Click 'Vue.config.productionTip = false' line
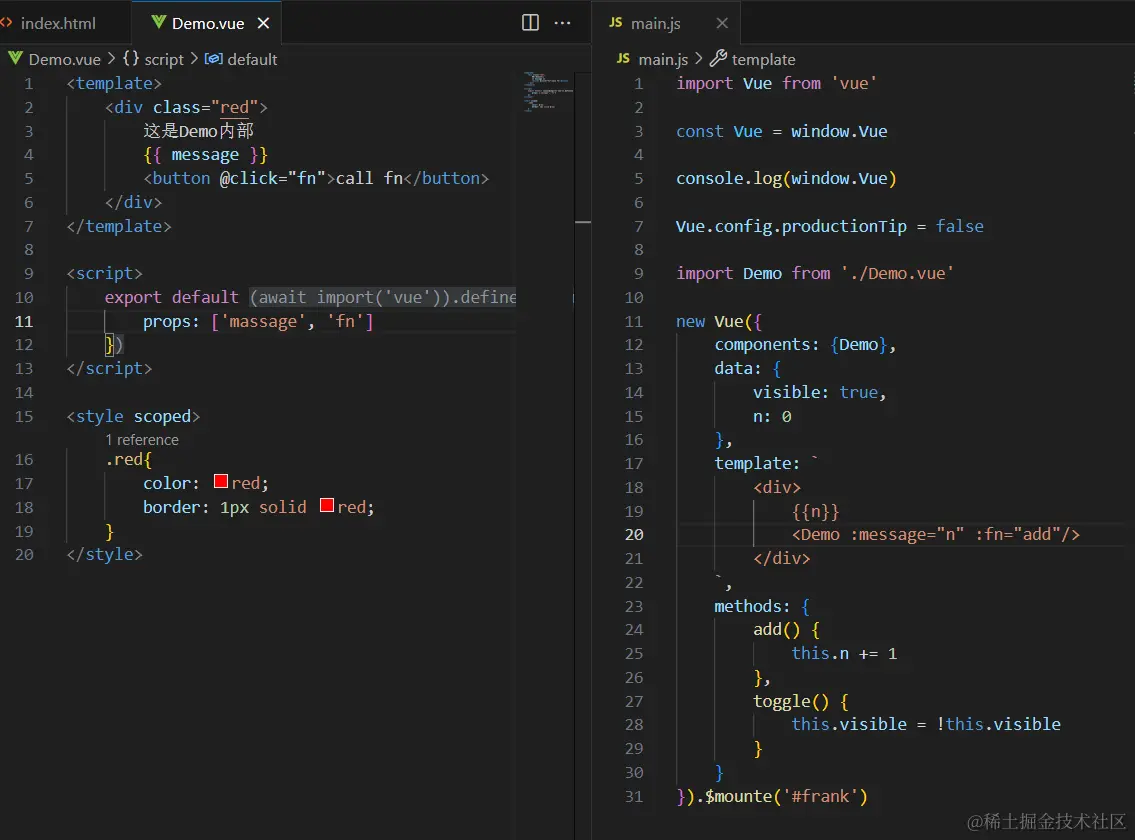 coord(830,227)
